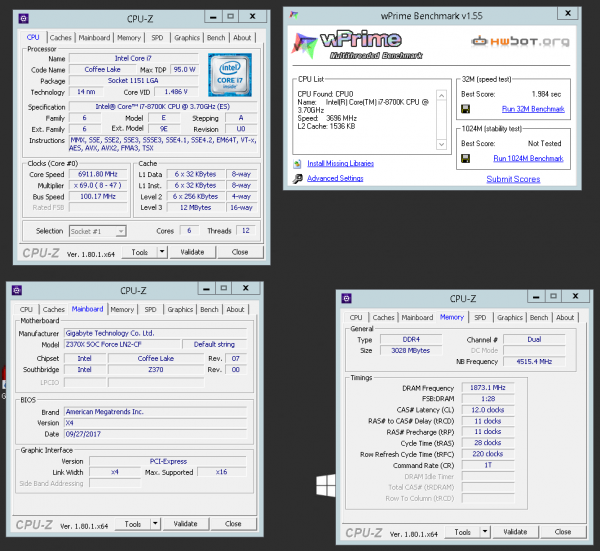The height and width of the screenshot is (551, 600).
Task: Open the SPD tab in the Memory window
Action: pos(482,318)
